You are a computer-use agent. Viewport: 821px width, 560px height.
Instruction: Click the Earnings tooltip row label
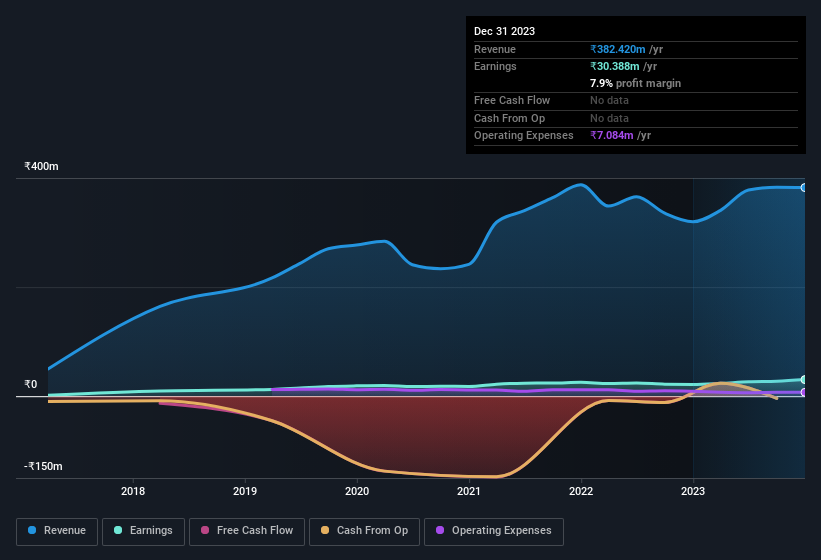click(495, 66)
